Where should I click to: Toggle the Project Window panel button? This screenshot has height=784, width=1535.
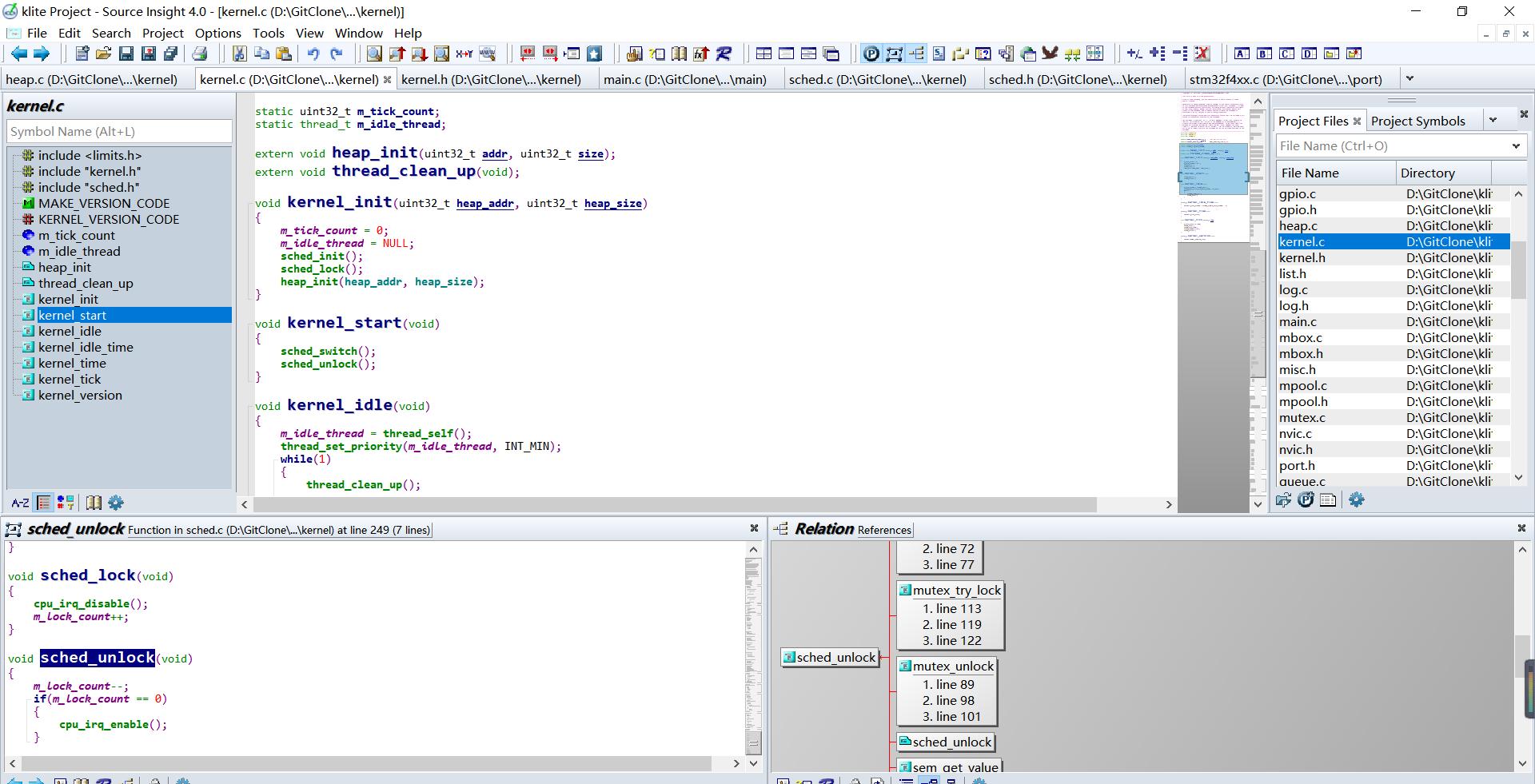pyautogui.click(x=871, y=54)
